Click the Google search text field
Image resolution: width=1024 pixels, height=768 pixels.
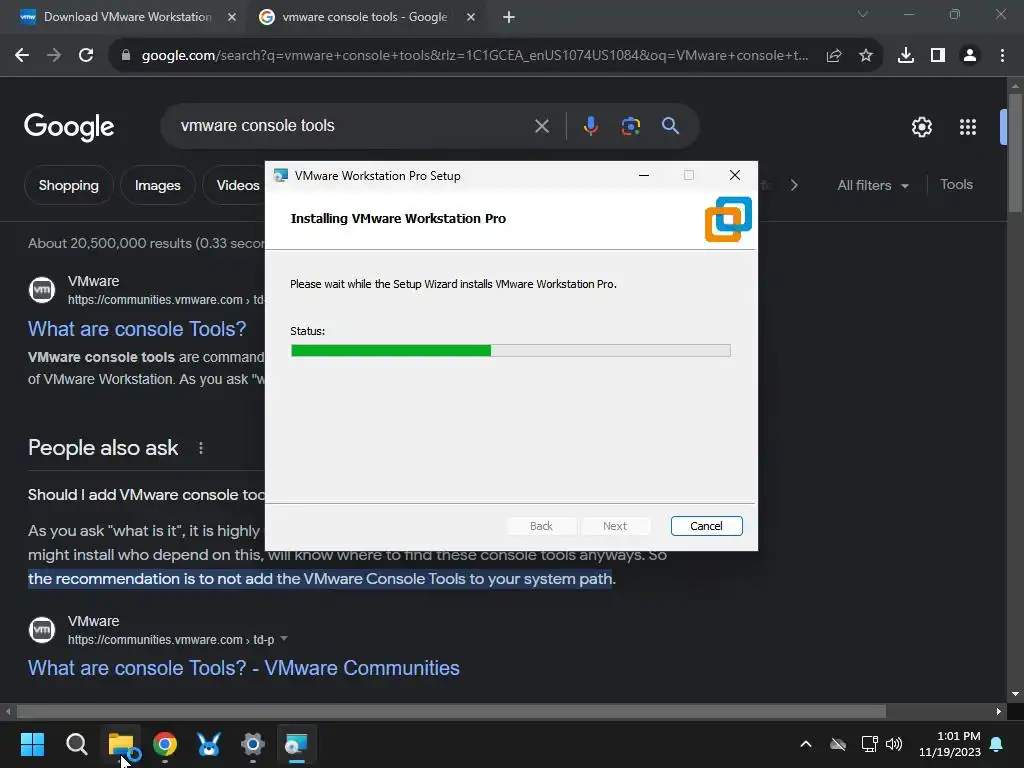pyautogui.click(x=353, y=126)
